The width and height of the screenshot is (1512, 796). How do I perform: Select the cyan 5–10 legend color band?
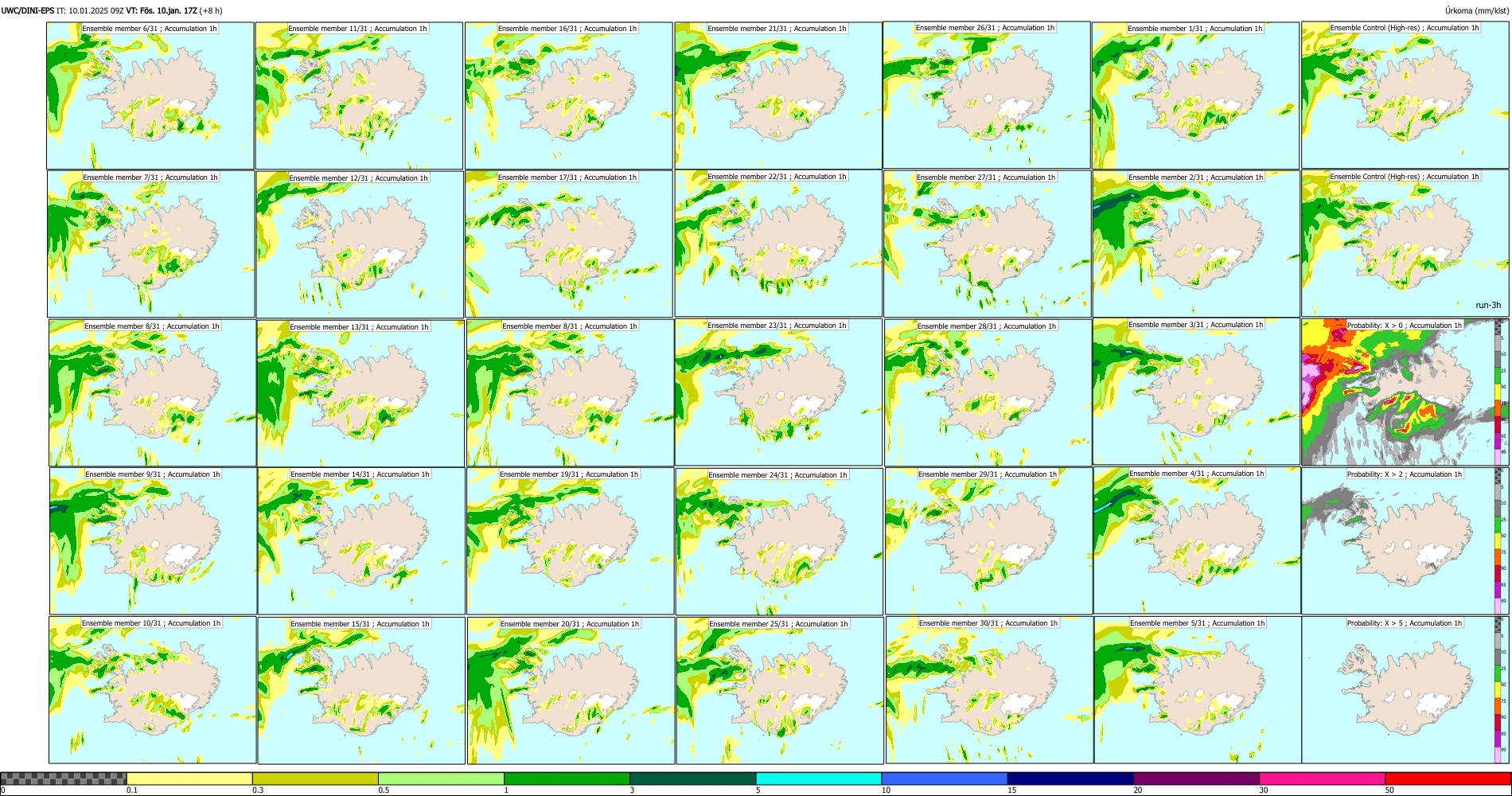pyautogui.click(x=819, y=778)
